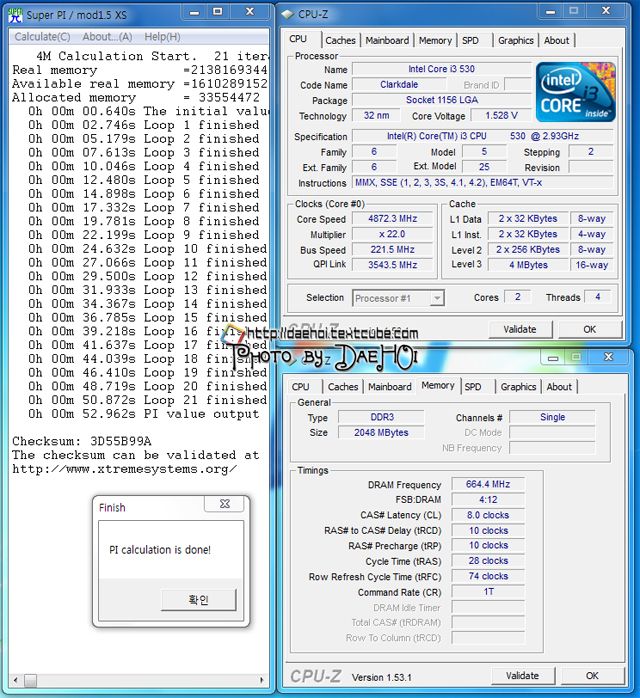Click the Multiplier value x 22.0
The height and width of the screenshot is (698, 640).
pyautogui.click(x=393, y=234)
